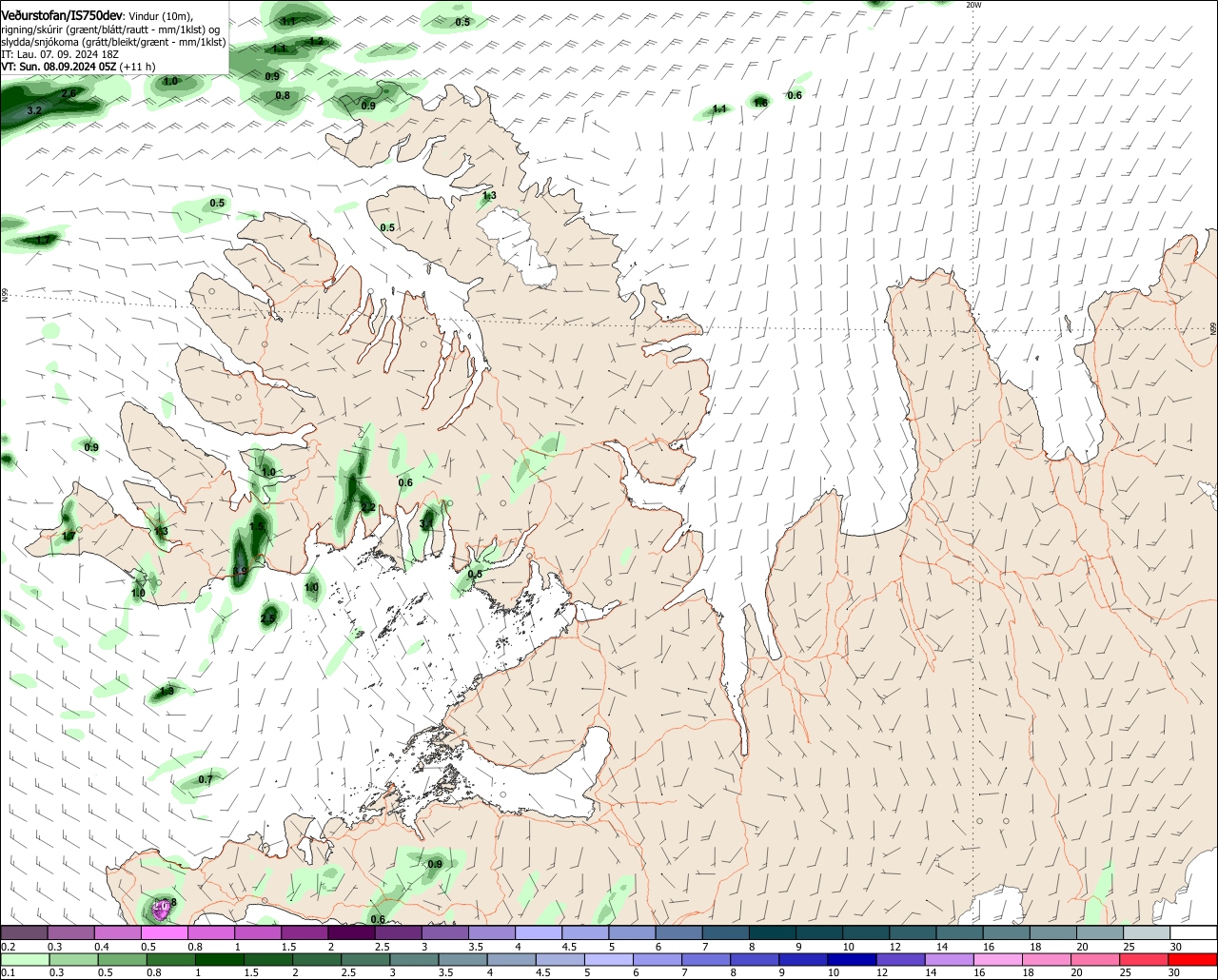Click the 'VT: Sun. 08.09.2024 05Z (+11 h)' line

tap(78, 67)
